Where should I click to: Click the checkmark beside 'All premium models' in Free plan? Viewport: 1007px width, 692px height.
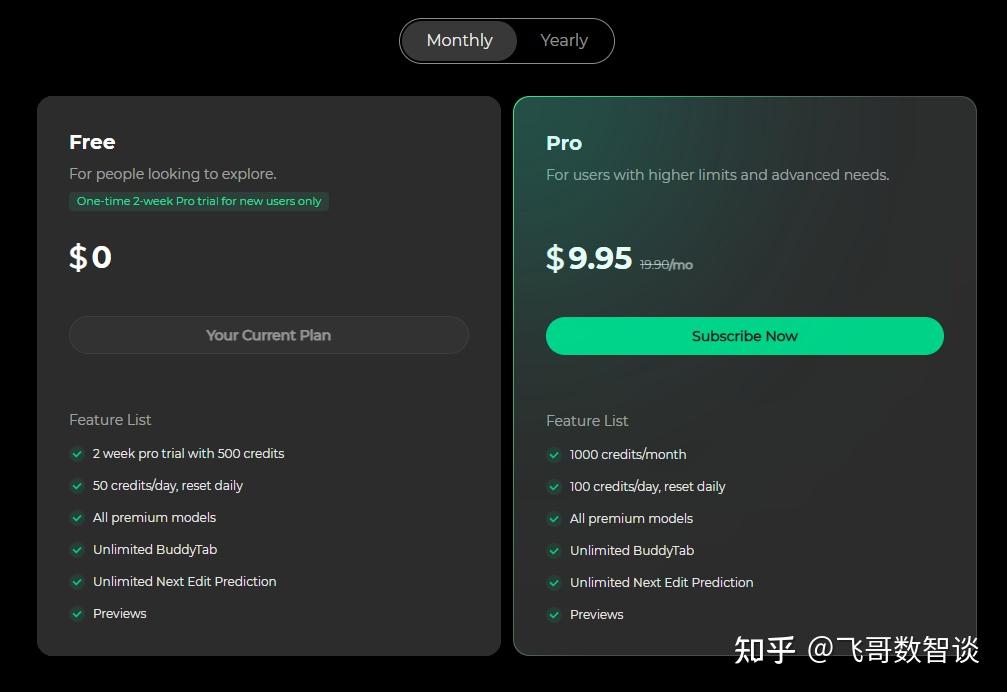77,518
